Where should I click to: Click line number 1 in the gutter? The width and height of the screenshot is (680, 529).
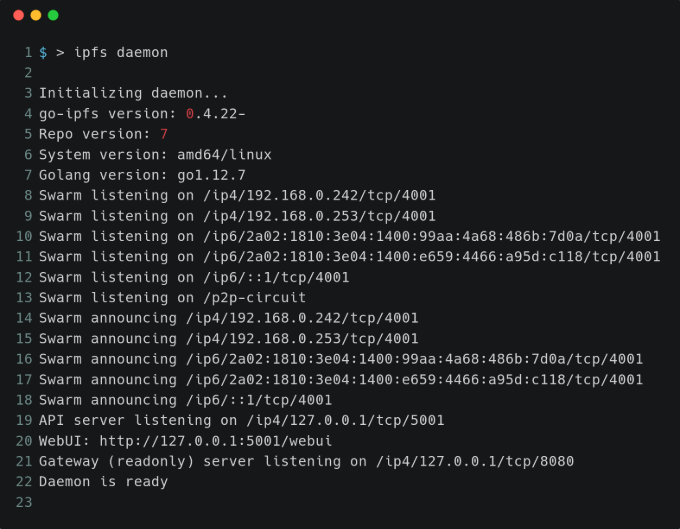pyautogui.click(x=28, y=52)
